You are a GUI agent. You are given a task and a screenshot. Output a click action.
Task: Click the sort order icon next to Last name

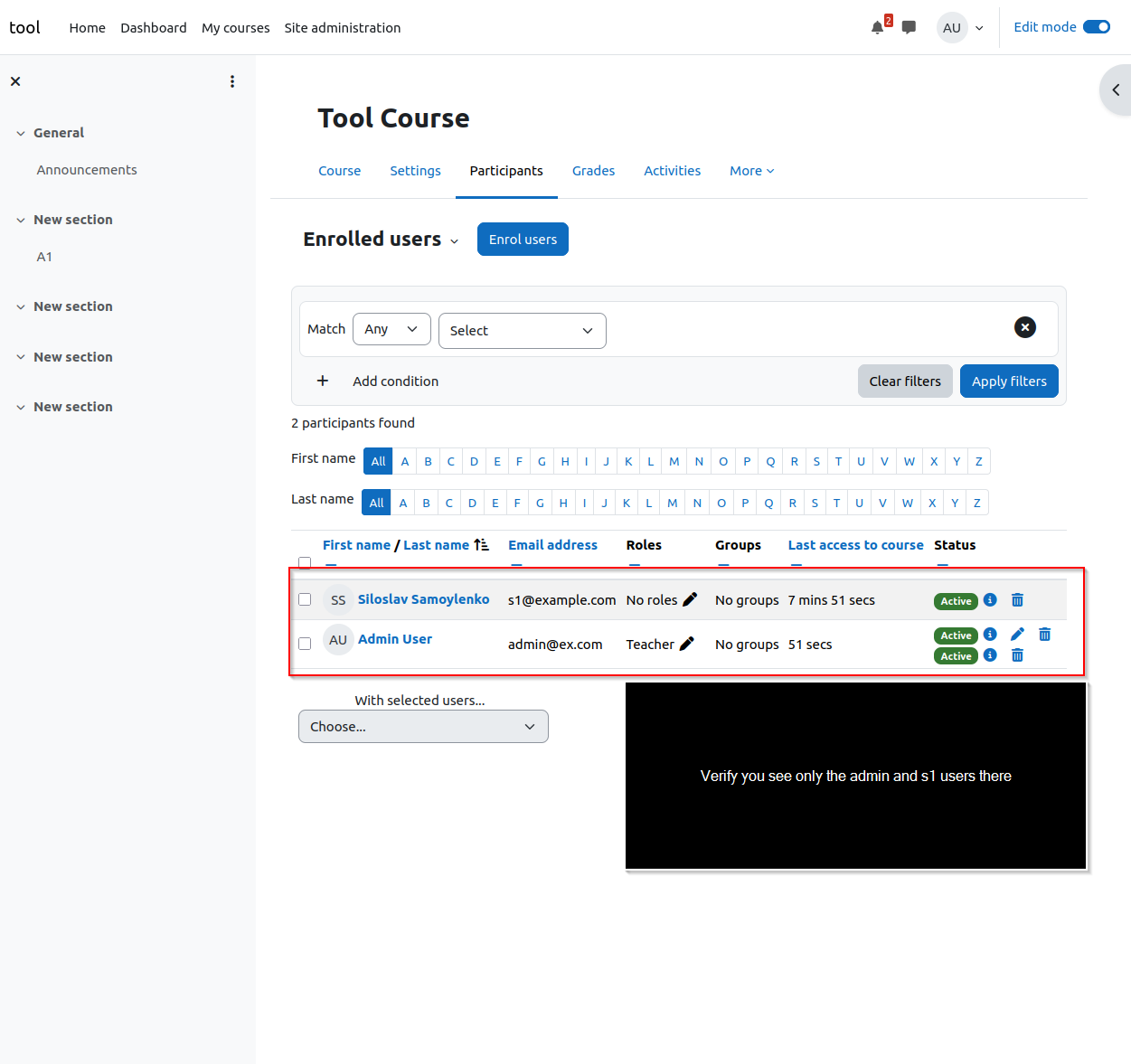(x=481, y=544)
